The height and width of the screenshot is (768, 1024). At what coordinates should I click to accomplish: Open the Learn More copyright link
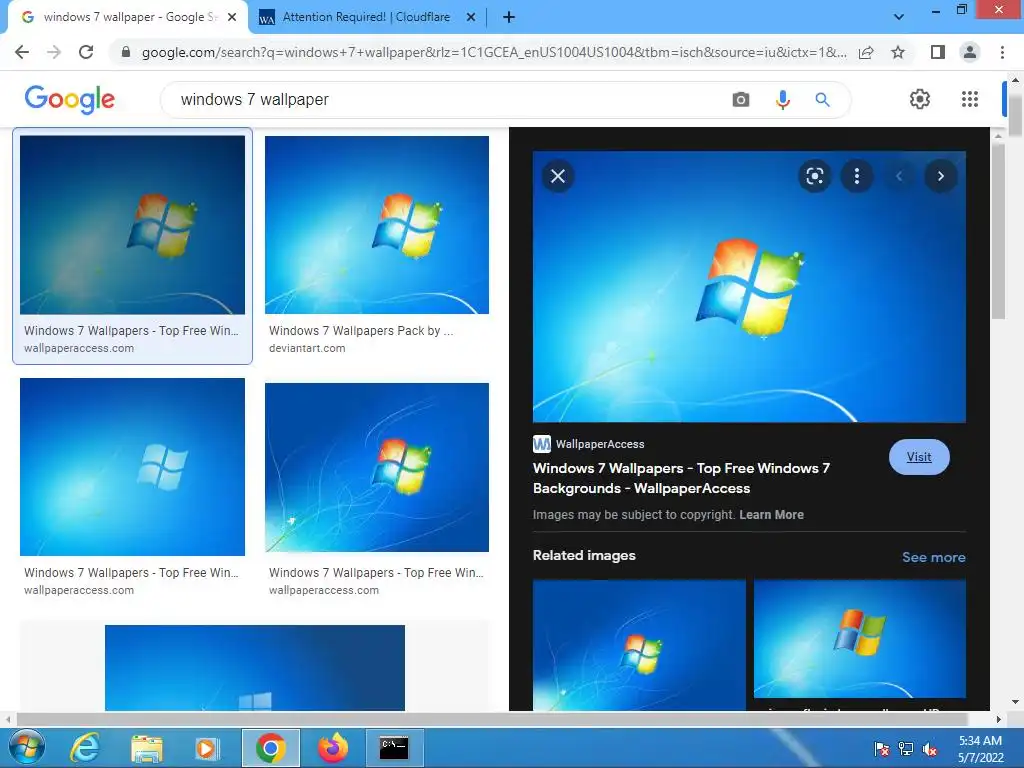tap(771, 515)
